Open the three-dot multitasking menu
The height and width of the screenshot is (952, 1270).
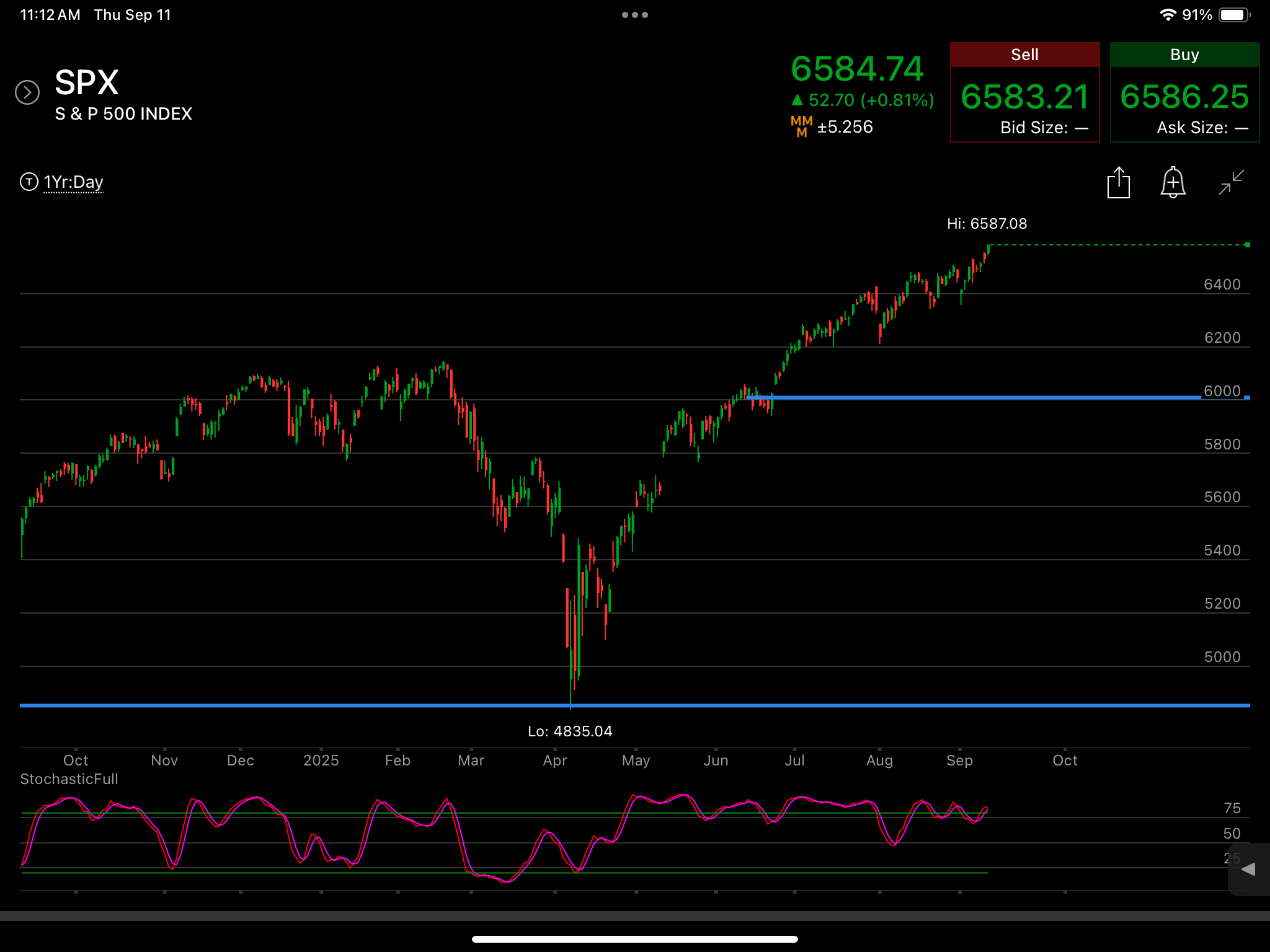coord(635,15)
